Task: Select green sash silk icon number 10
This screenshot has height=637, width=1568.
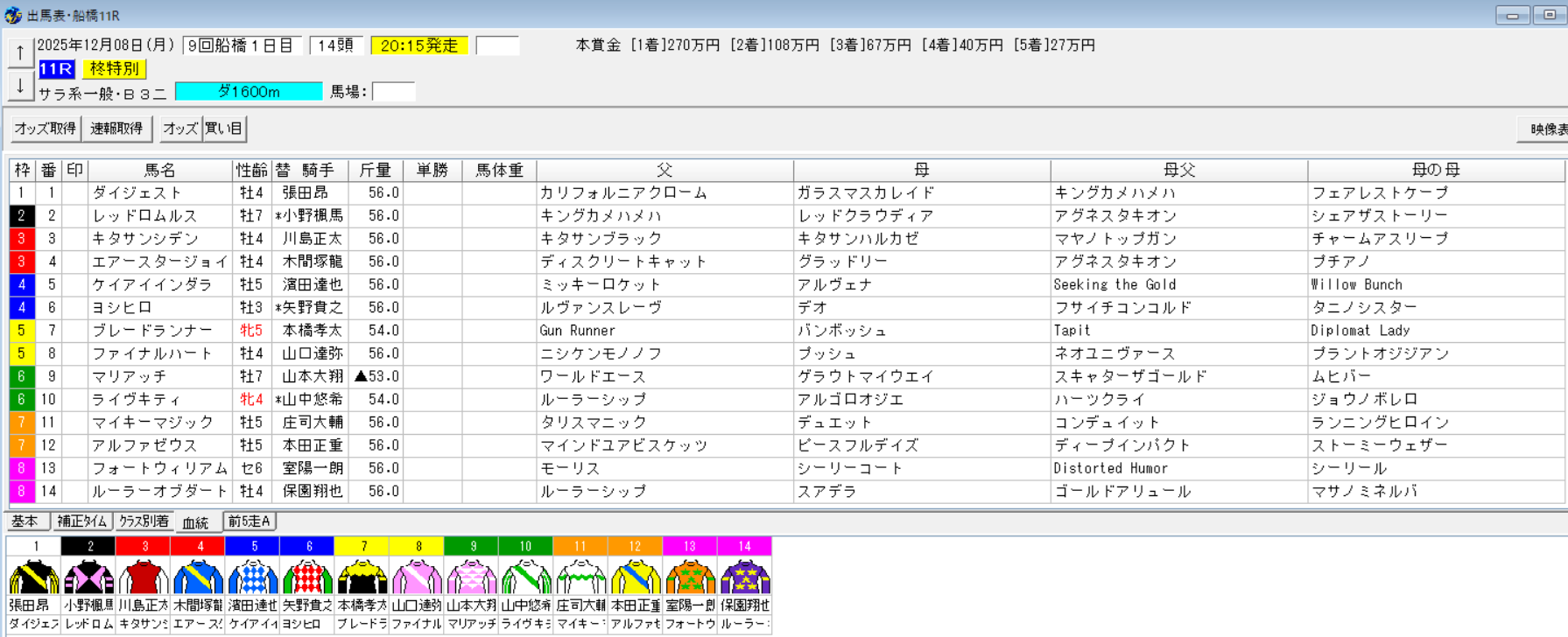Action: [525, 577]
